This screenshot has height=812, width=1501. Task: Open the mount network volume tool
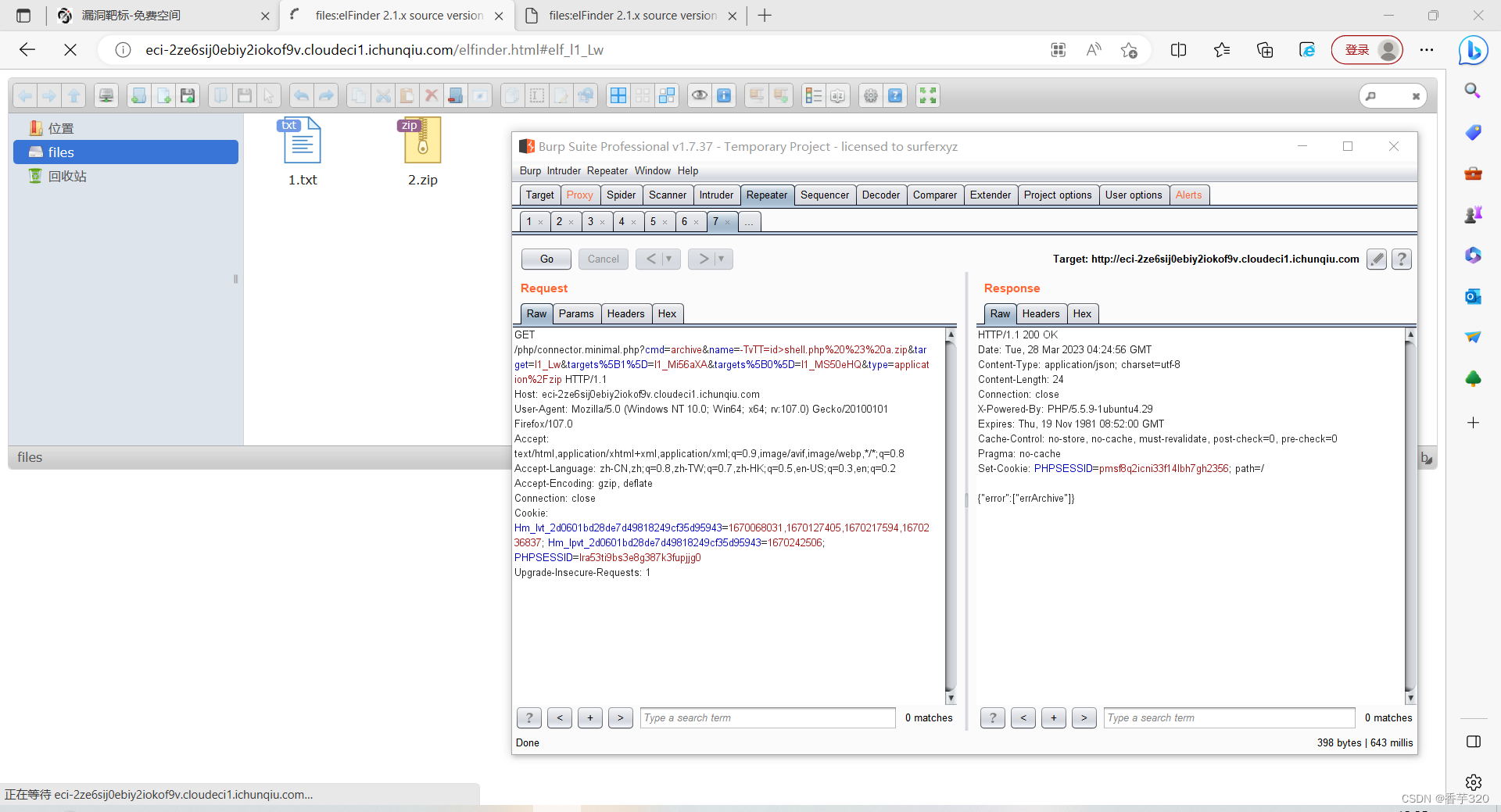106,95
